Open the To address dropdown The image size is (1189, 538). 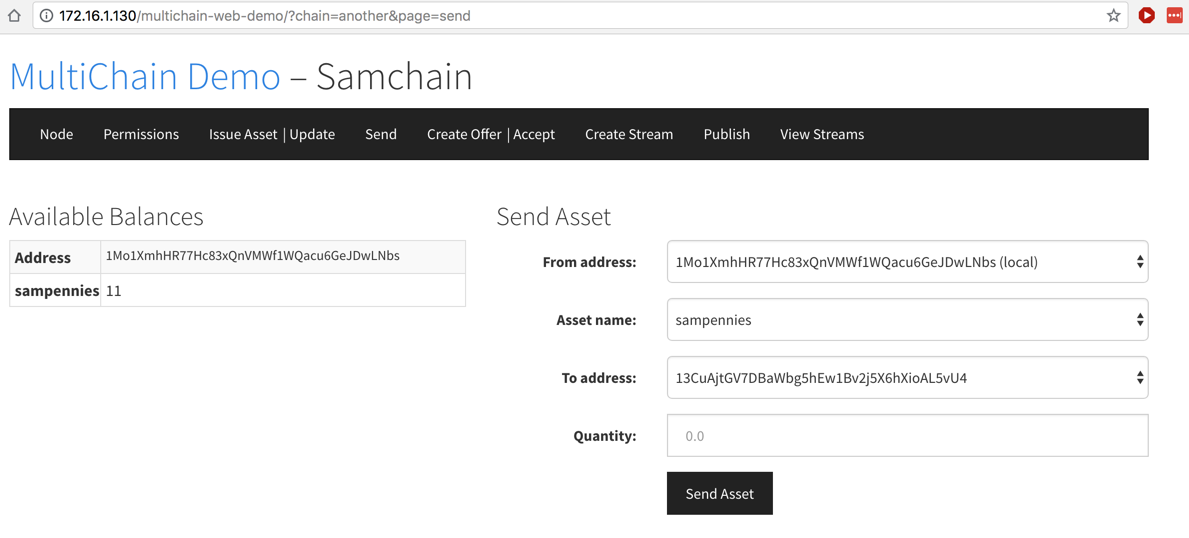click(907, 378)
